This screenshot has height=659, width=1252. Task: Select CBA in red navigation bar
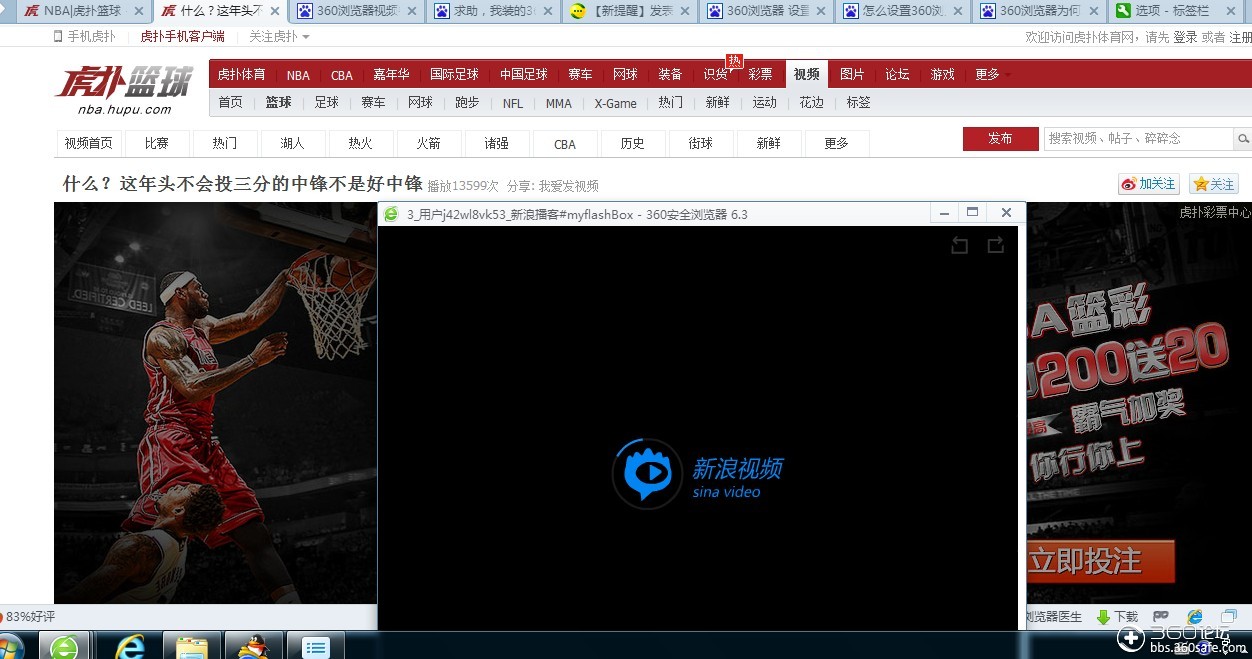point(342,75)
